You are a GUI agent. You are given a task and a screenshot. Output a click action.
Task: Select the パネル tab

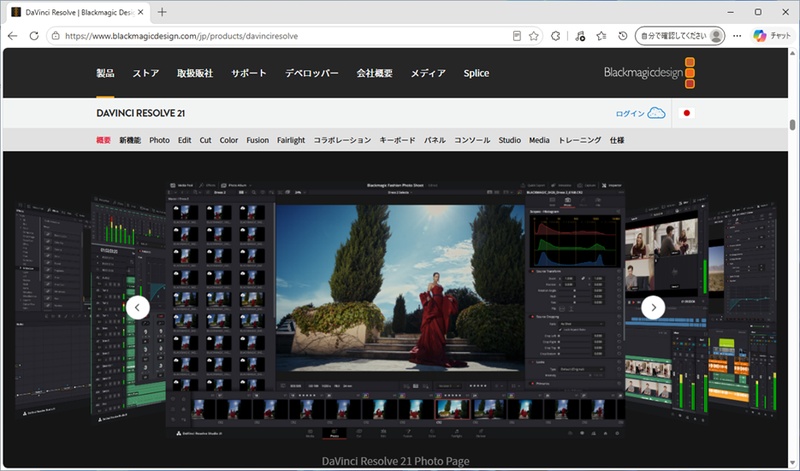click(x=435, y=140)
